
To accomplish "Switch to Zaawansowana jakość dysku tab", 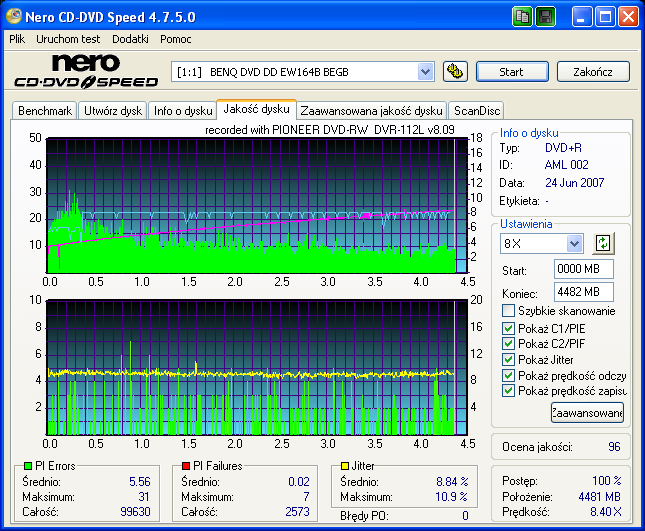I will click(x=371, y=111).
